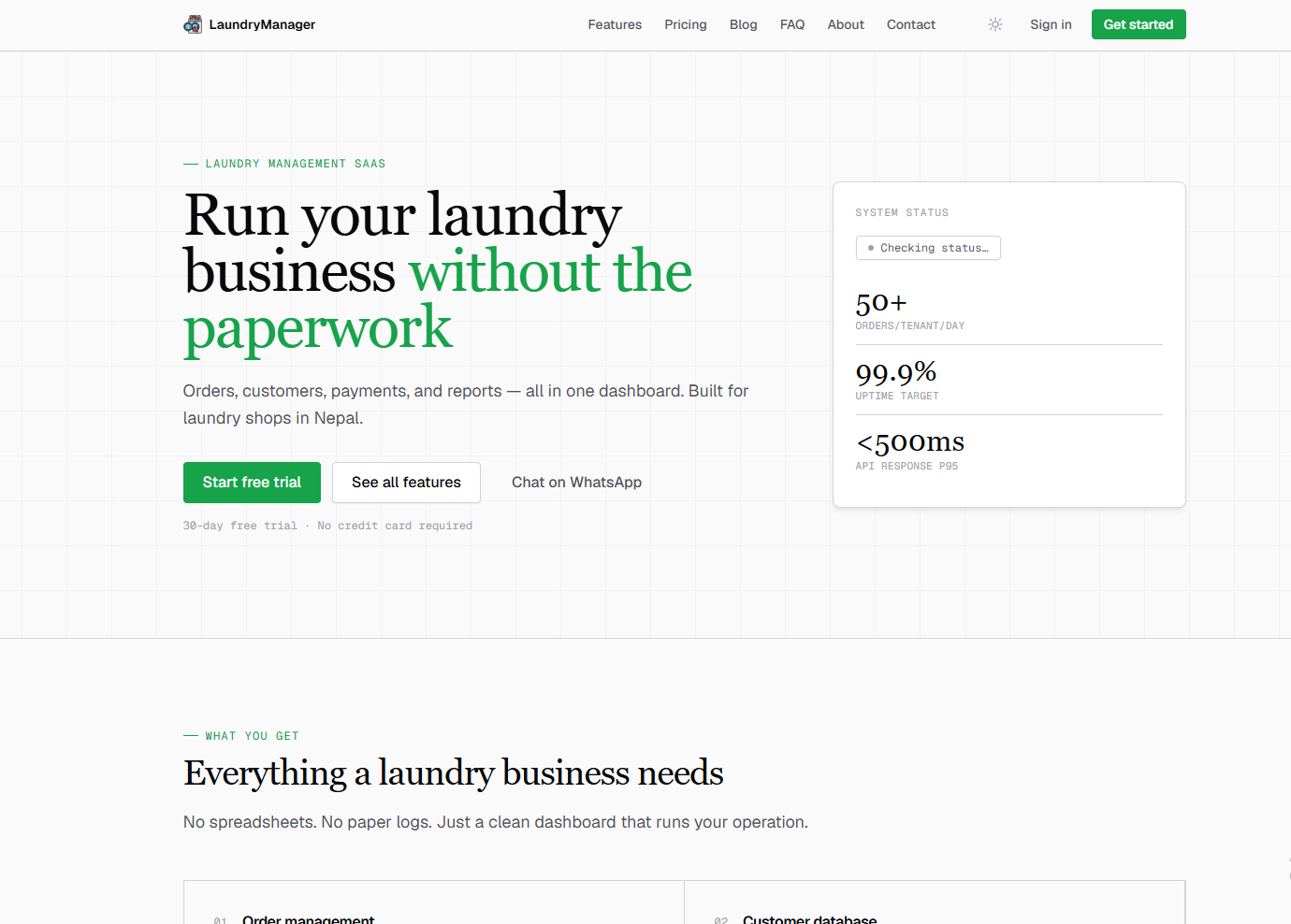Click the <500ms API response value
Viewport: 1291px width, 924px height.
click(910, 442)
